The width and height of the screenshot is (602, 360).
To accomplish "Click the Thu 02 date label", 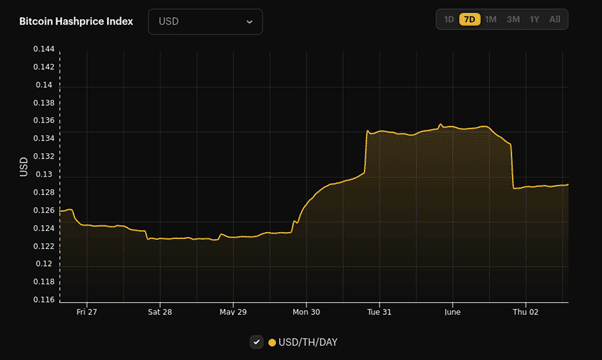I will pos(526,312).
